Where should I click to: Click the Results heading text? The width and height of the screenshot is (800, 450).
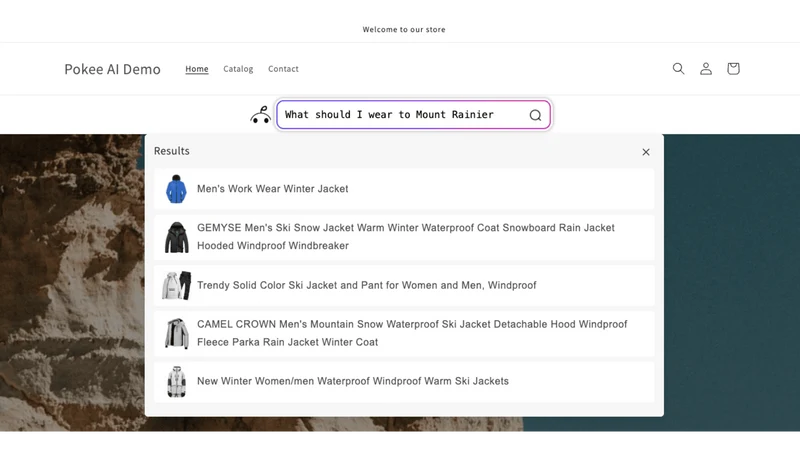(171, 151)
